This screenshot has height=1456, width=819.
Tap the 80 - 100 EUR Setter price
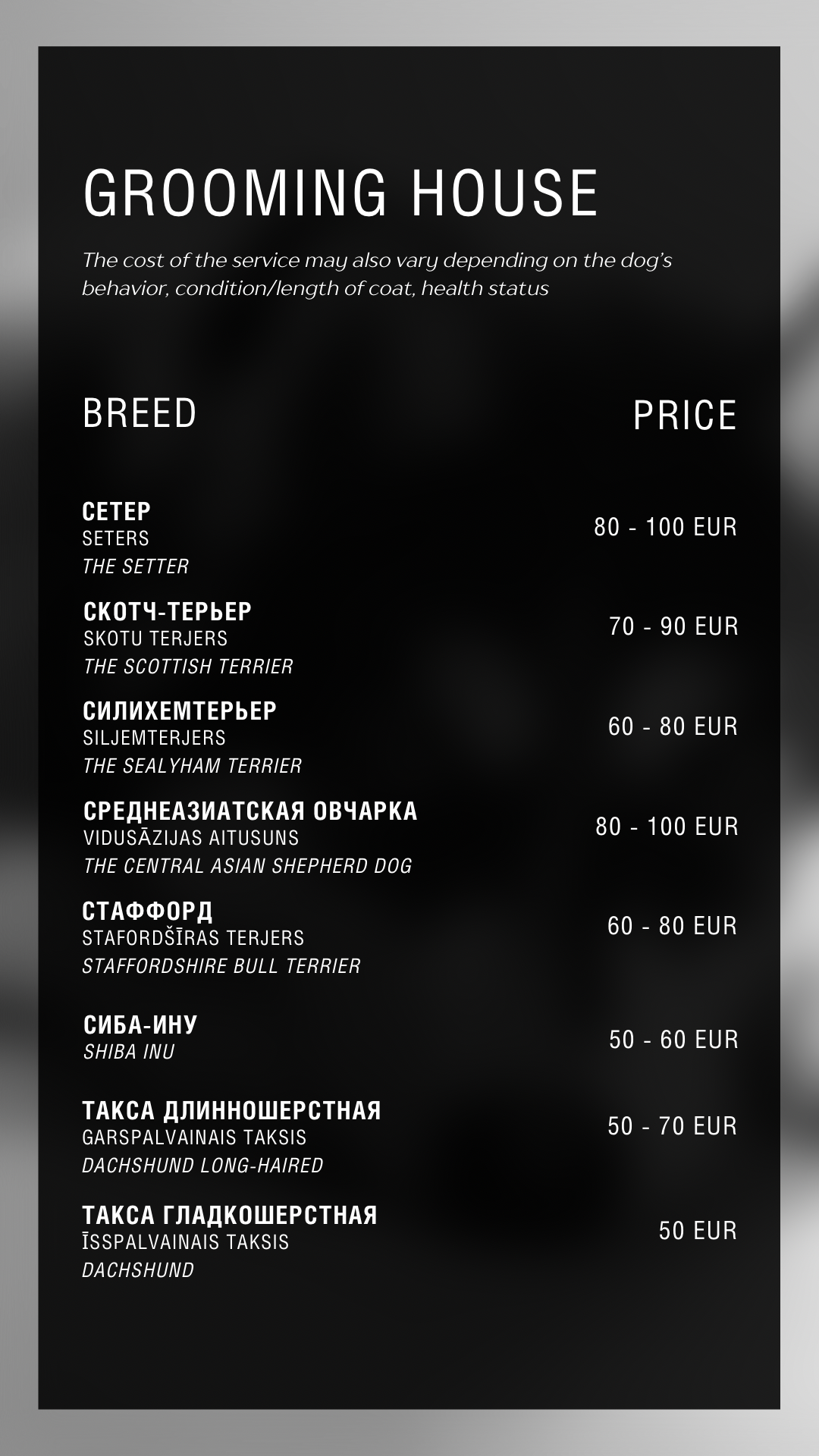pos(665,526)
